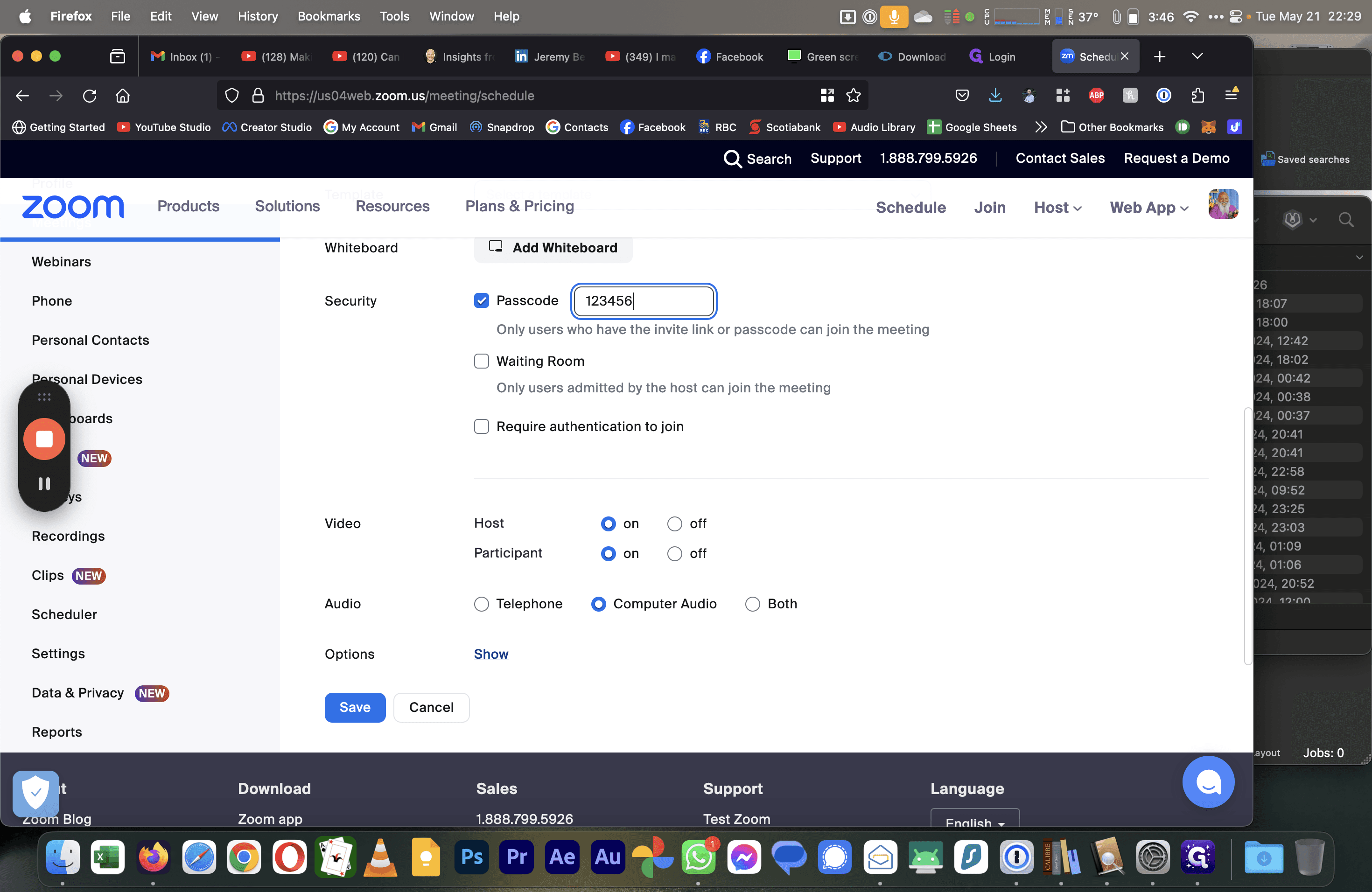Screen dimensions: 1372x892
Task: Open the Zoom profile avatar picture
Action: coord(1223,204)
